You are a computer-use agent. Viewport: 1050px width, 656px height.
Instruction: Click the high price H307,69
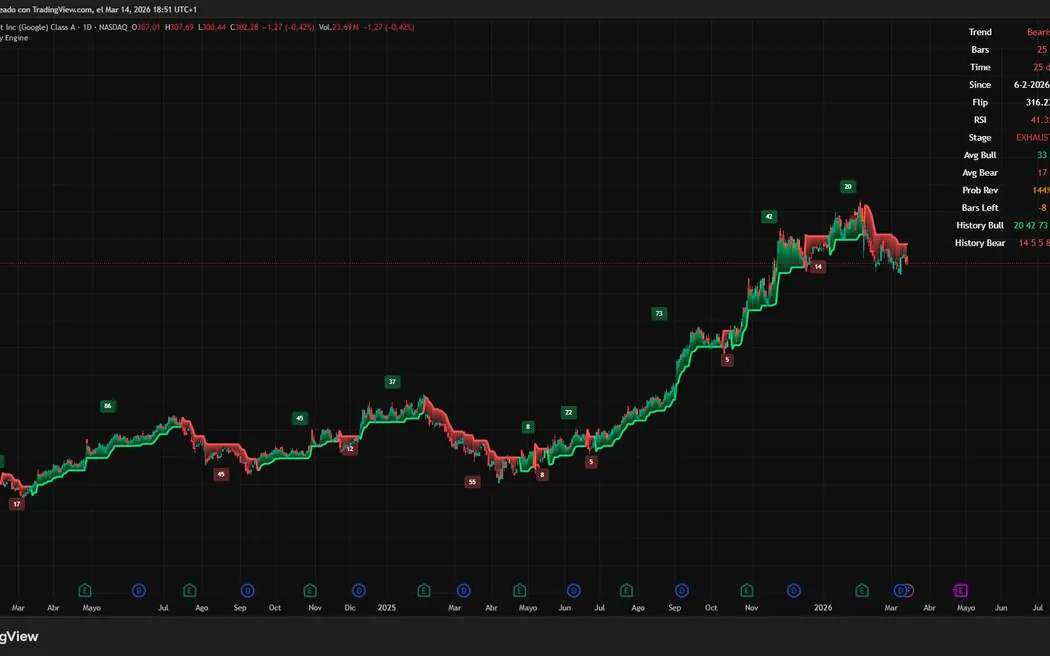click(179, 27)
